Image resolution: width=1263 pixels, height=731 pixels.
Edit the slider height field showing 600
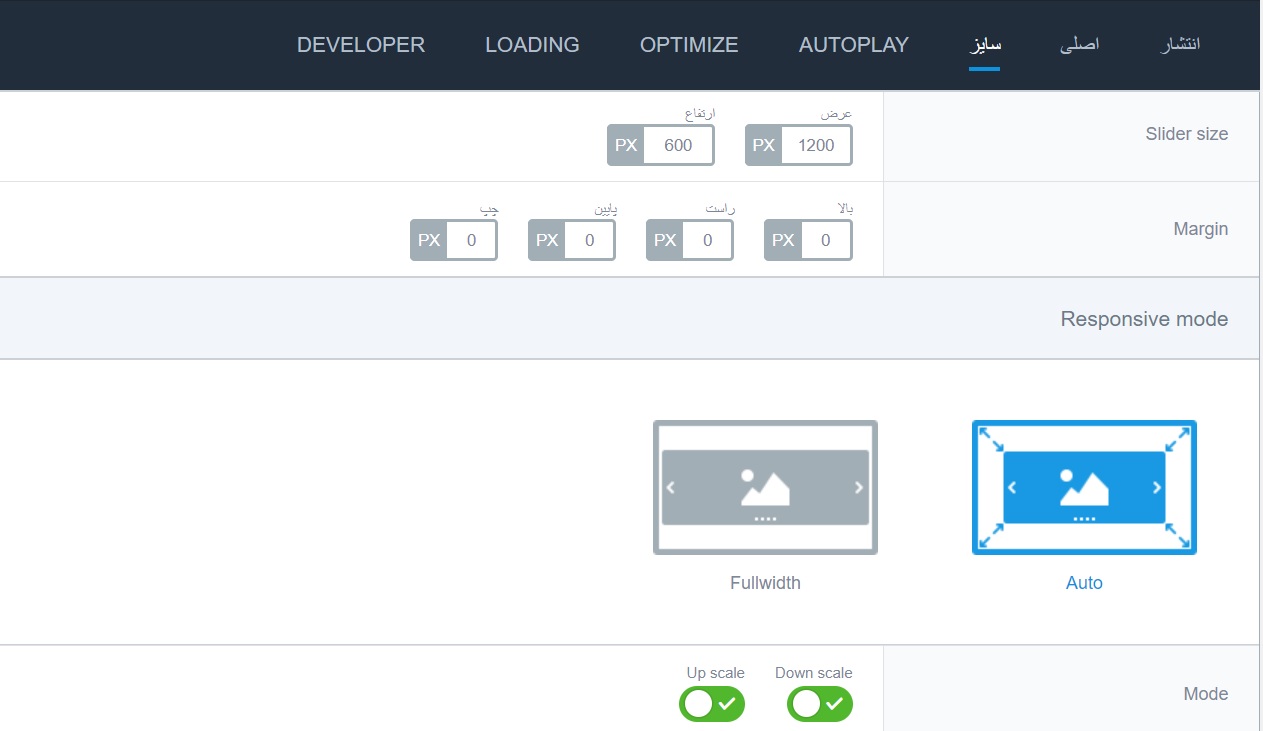click(678, 145)
